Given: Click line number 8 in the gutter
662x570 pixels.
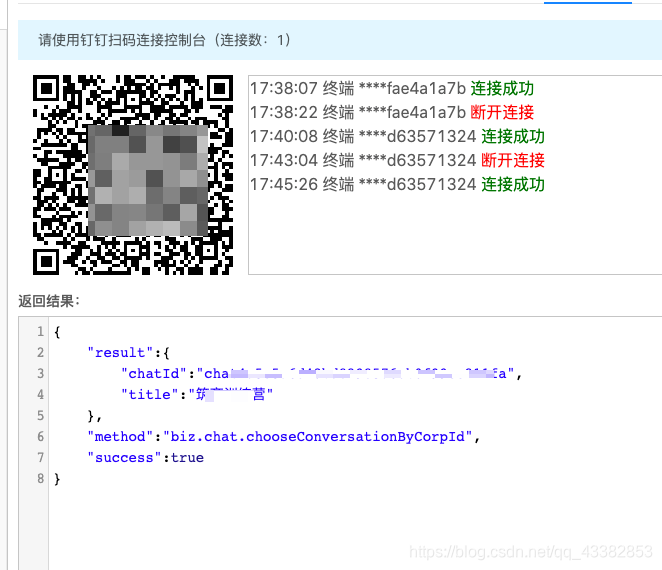Looking at the screenshot, I should coord(40,478).
